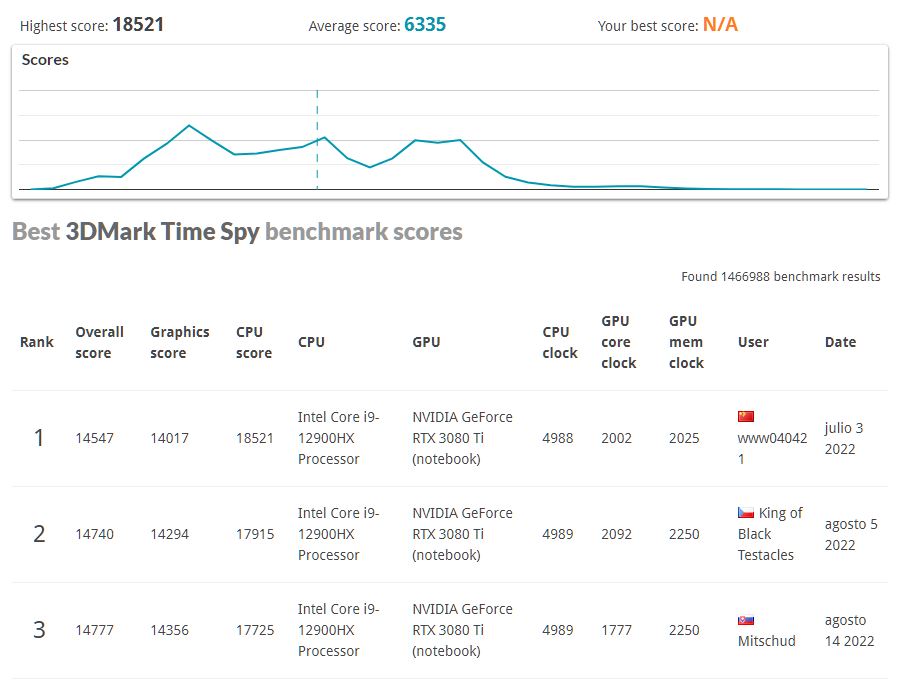Click overall score 14740 in rank 2 row
The height and width of the screenshot is (684, 898).
[94, 534]
